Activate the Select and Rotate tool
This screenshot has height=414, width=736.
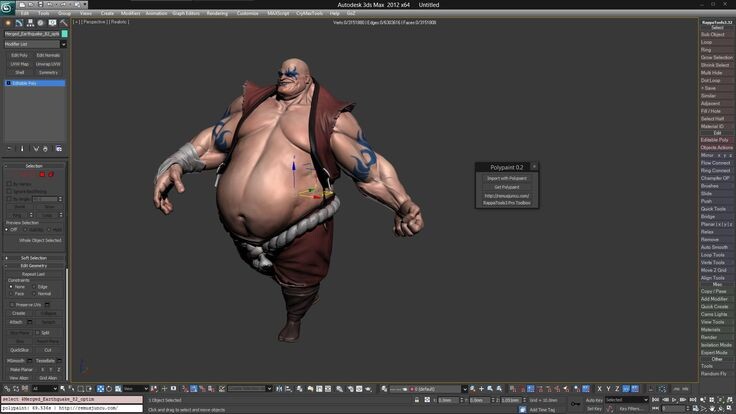(109, 389)
